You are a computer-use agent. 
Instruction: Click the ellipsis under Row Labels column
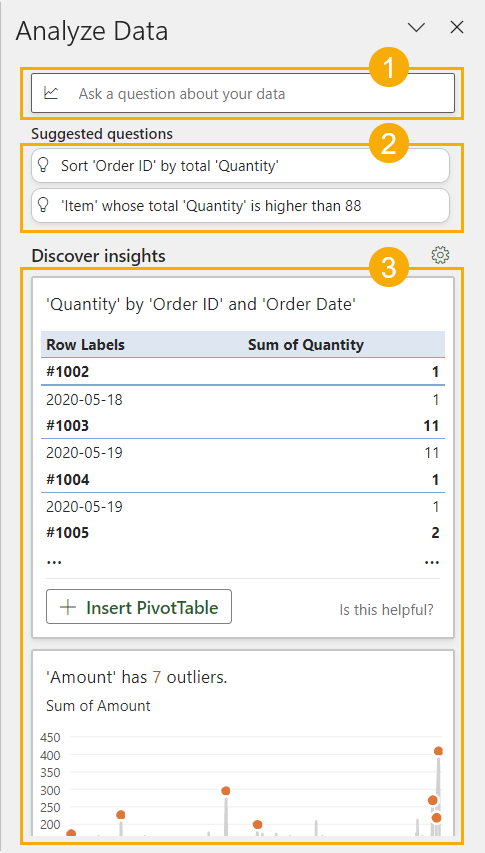tap(54, 560)
